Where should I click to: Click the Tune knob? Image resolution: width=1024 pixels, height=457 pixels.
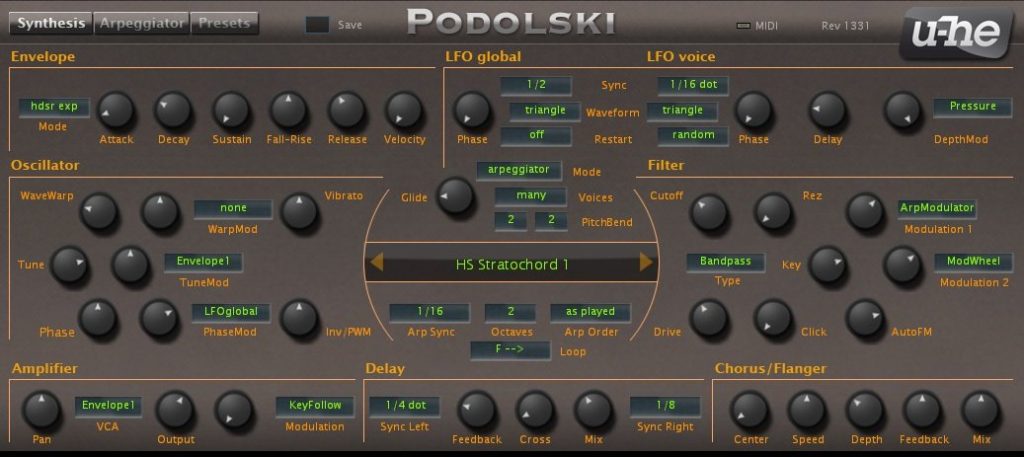70,265
